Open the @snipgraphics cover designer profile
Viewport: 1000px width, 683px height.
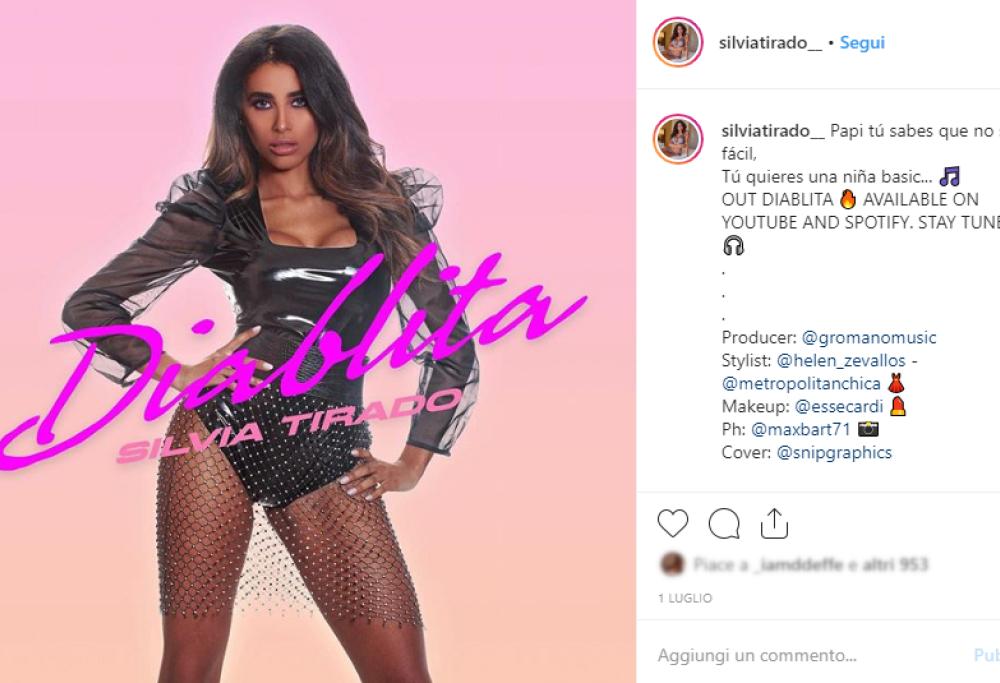click(x=834, y=452)
